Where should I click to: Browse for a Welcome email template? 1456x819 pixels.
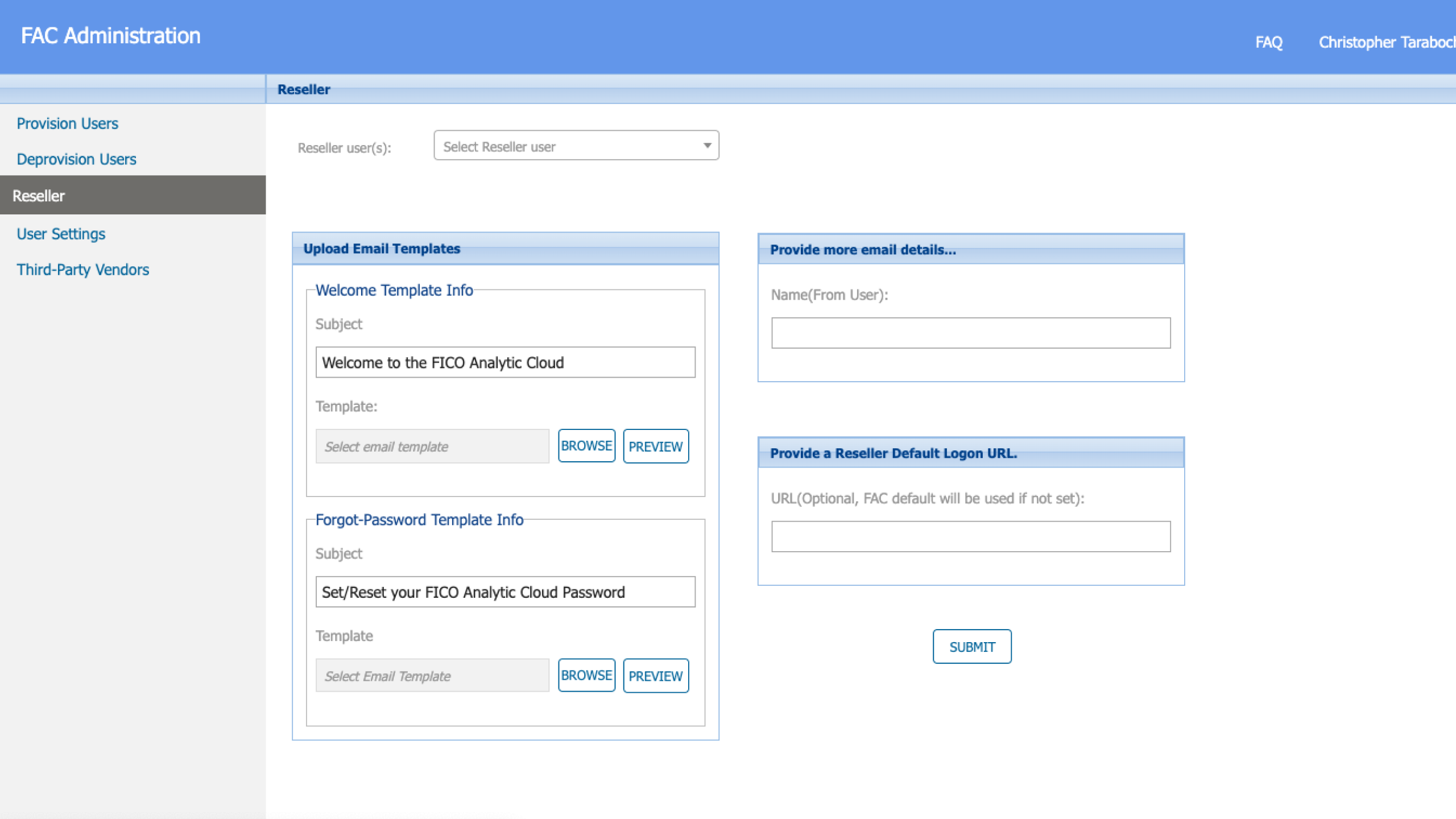coord(586,446)
